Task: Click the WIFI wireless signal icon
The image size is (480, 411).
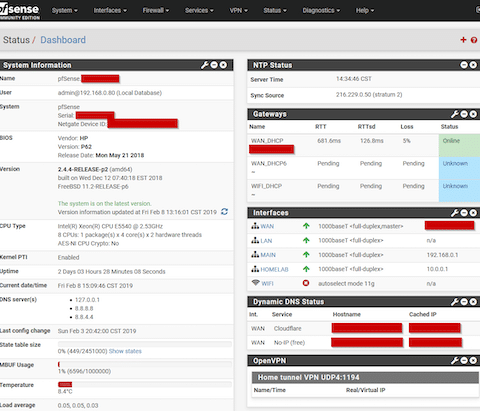Action: [255, 283]
